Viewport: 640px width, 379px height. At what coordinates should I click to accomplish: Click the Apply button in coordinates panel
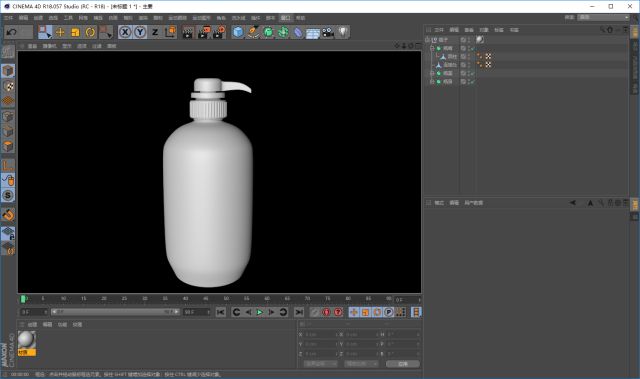(402, 363)
